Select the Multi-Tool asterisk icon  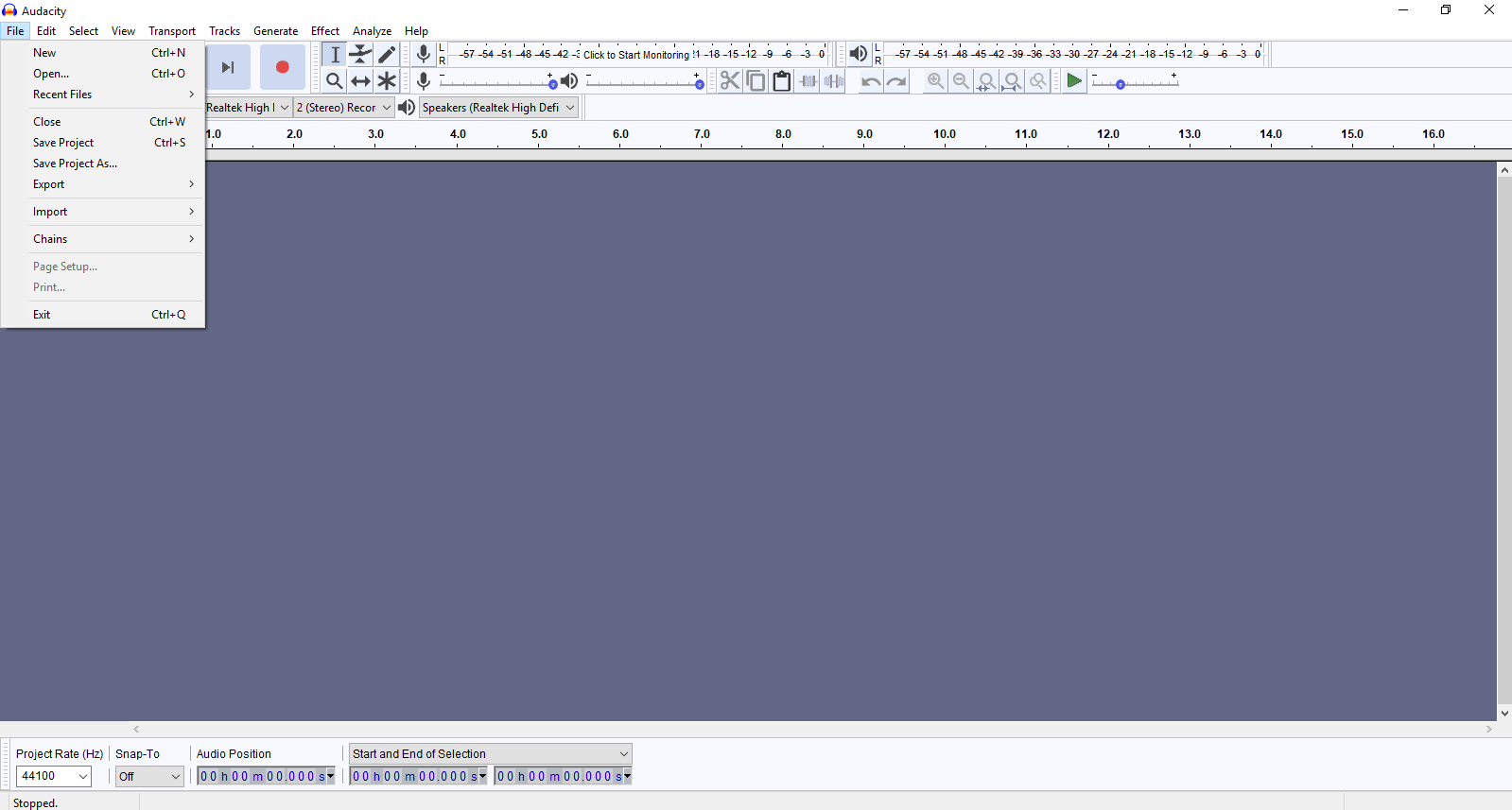387,81
